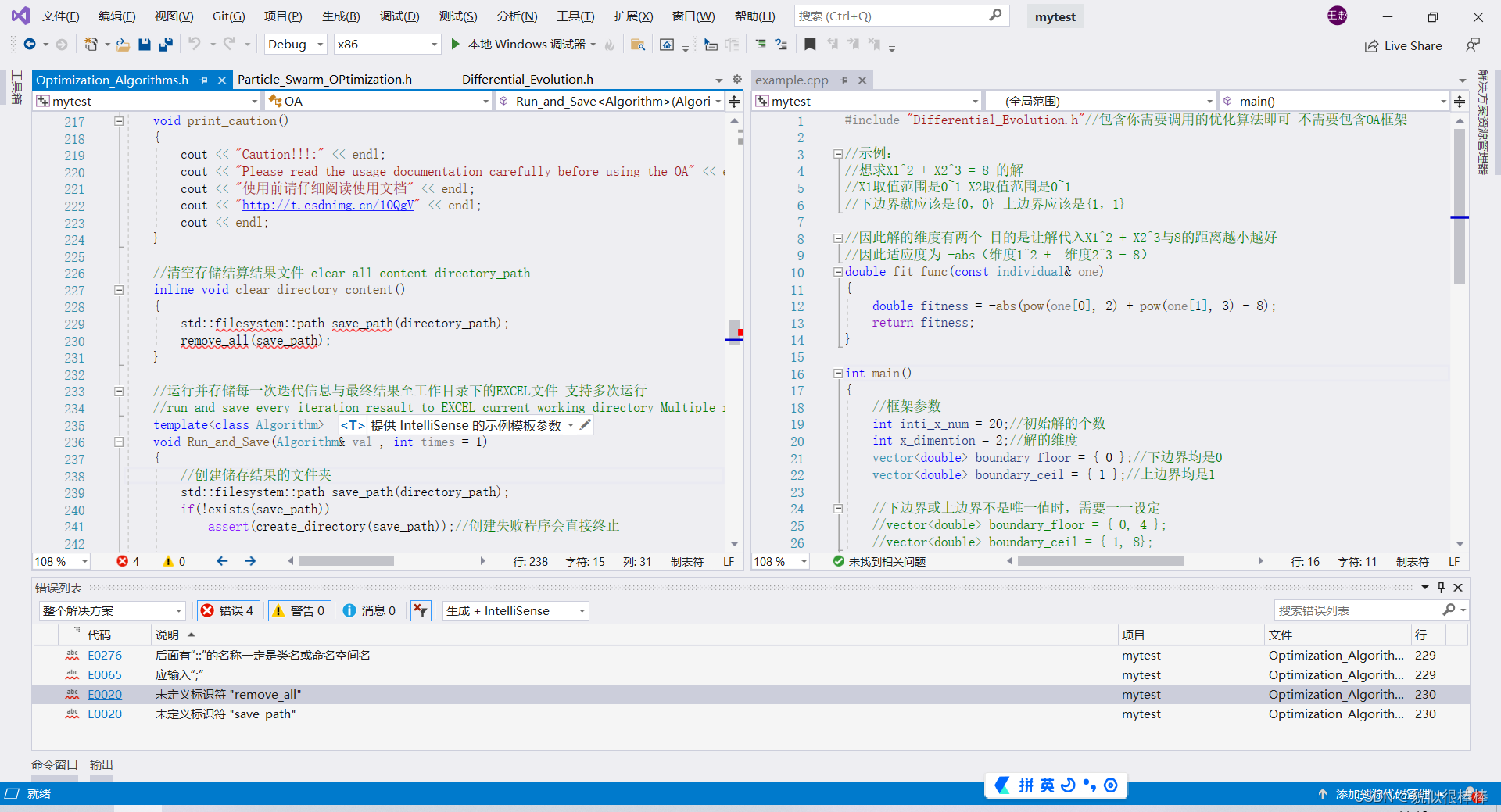Screen dimensions: 1501x812
Task: Change the 108% editor zoom level
Action: click(60, 560)
